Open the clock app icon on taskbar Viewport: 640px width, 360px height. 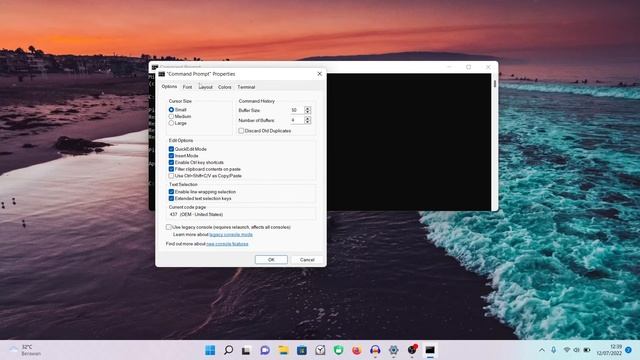click(320, 350)
